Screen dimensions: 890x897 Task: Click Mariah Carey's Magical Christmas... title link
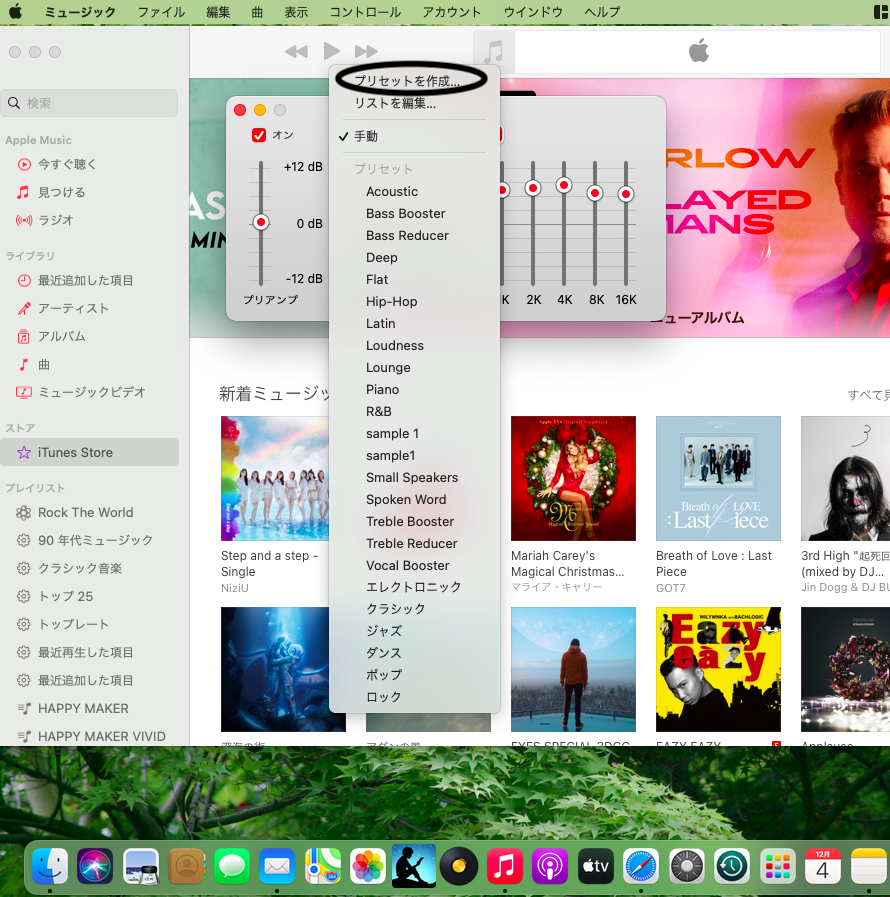(567, 563)
